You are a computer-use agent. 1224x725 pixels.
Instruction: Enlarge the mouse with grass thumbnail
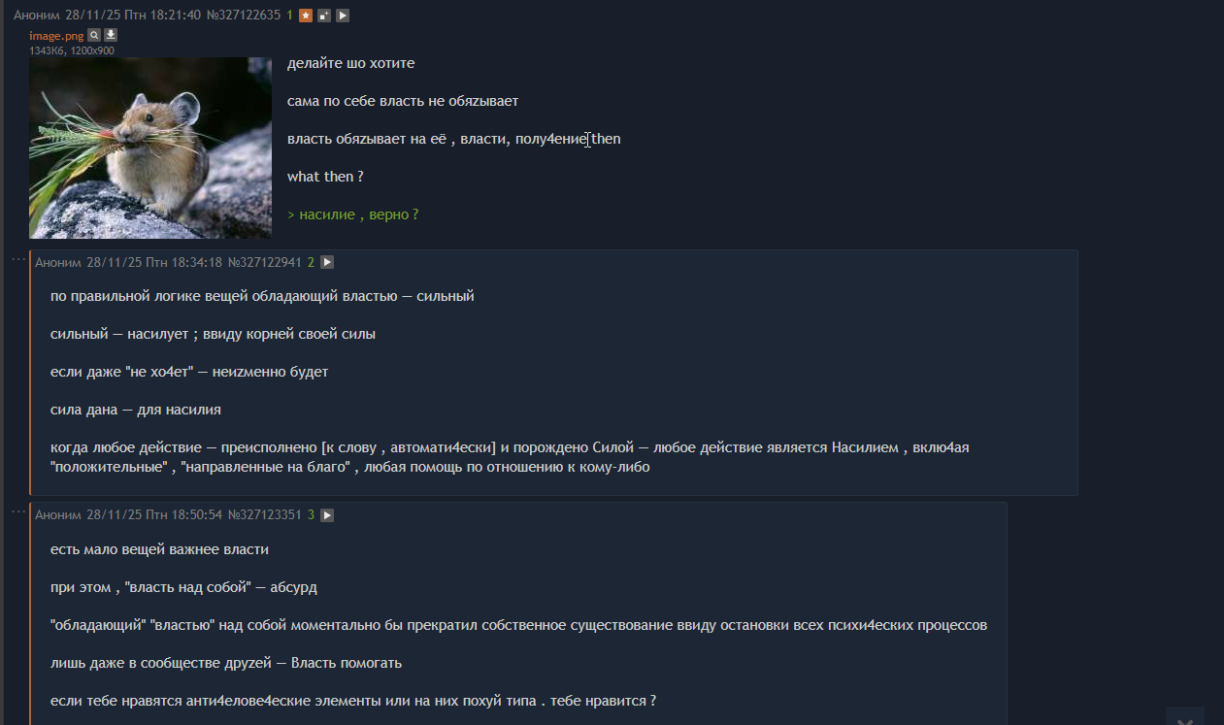pyautogui.click(x=150, y=148)
